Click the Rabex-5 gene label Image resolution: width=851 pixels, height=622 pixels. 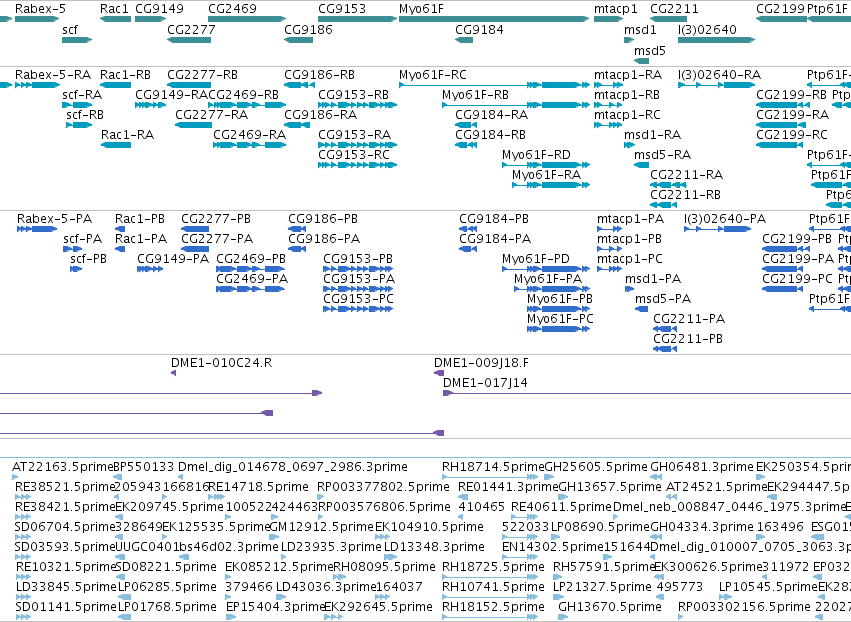click(x=40, y=9)
